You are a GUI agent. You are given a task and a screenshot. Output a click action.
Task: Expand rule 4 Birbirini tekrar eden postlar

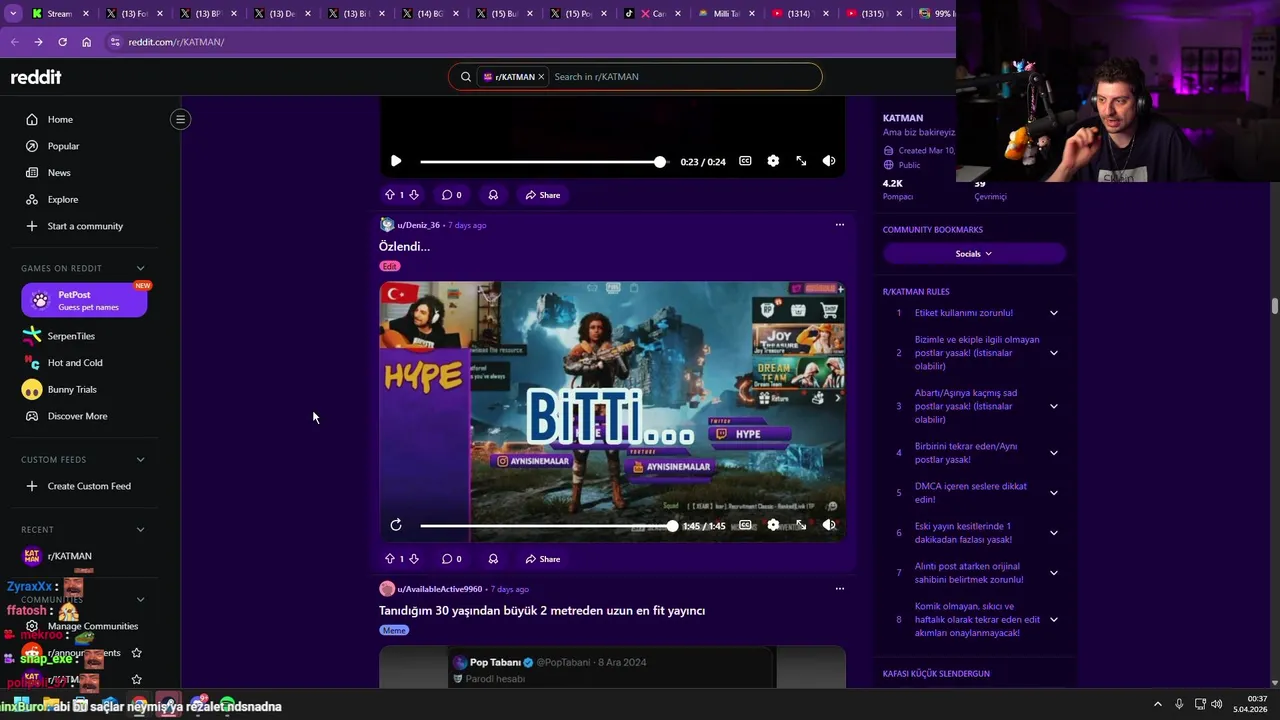pos(1053,453)
